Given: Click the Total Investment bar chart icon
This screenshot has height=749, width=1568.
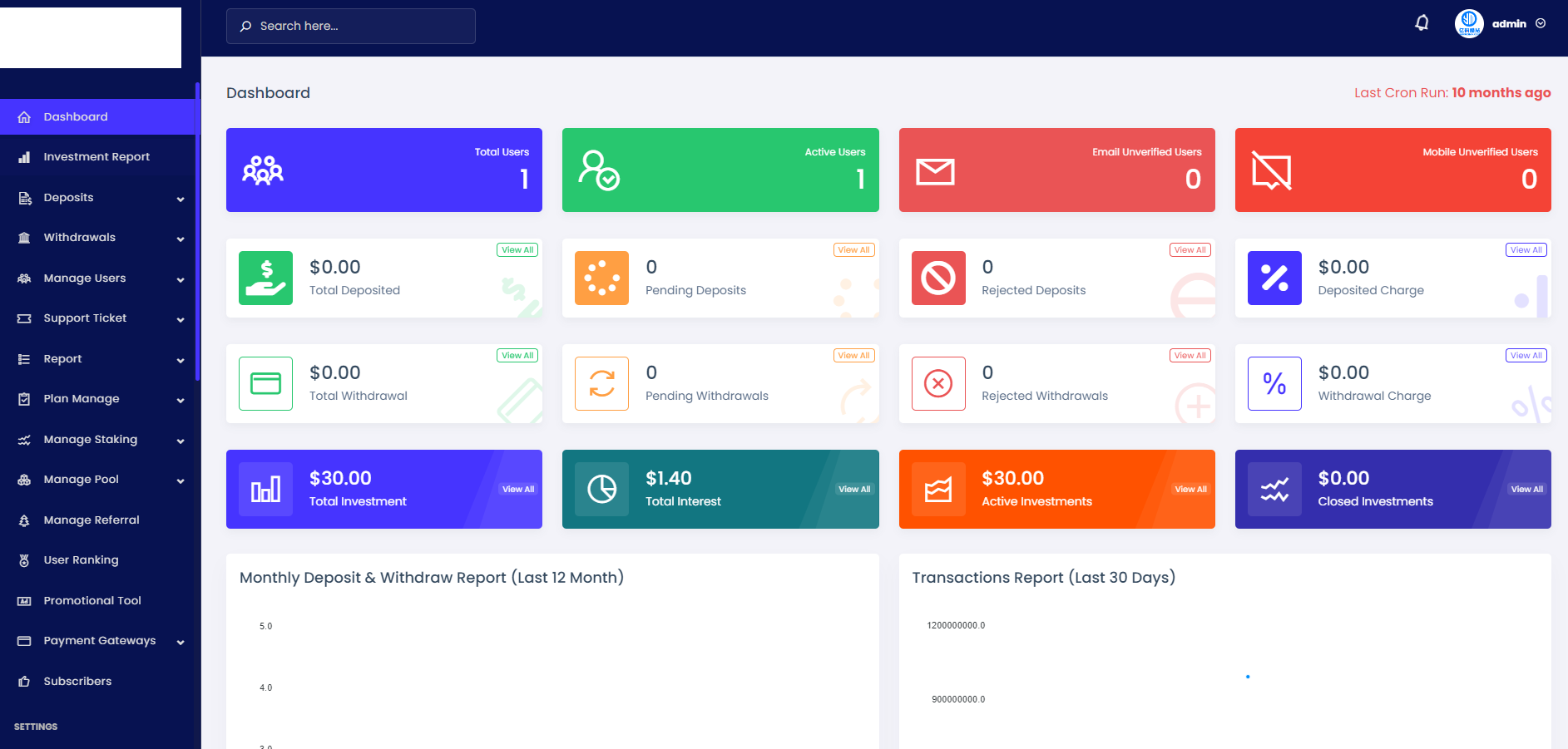Looking at the screenshot, I should pyautogui.click(x=266, y=489).
